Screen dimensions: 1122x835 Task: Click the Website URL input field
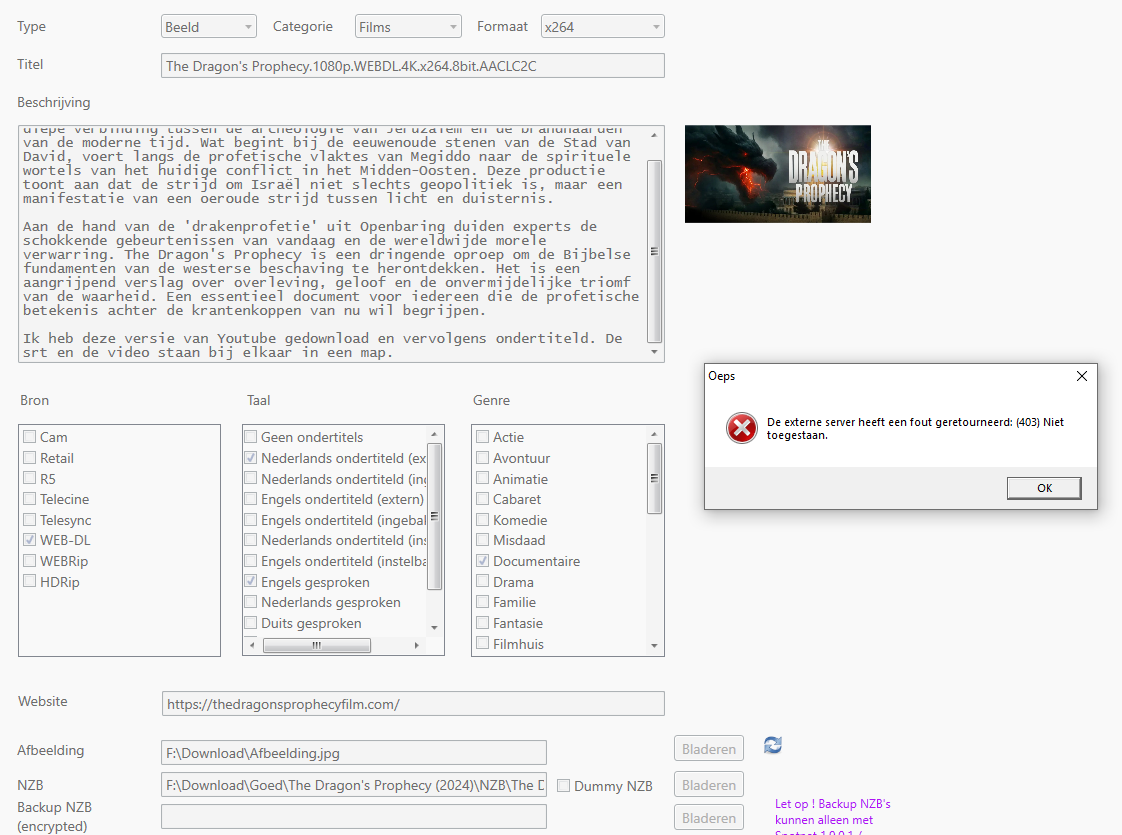(x=413, y=703)
